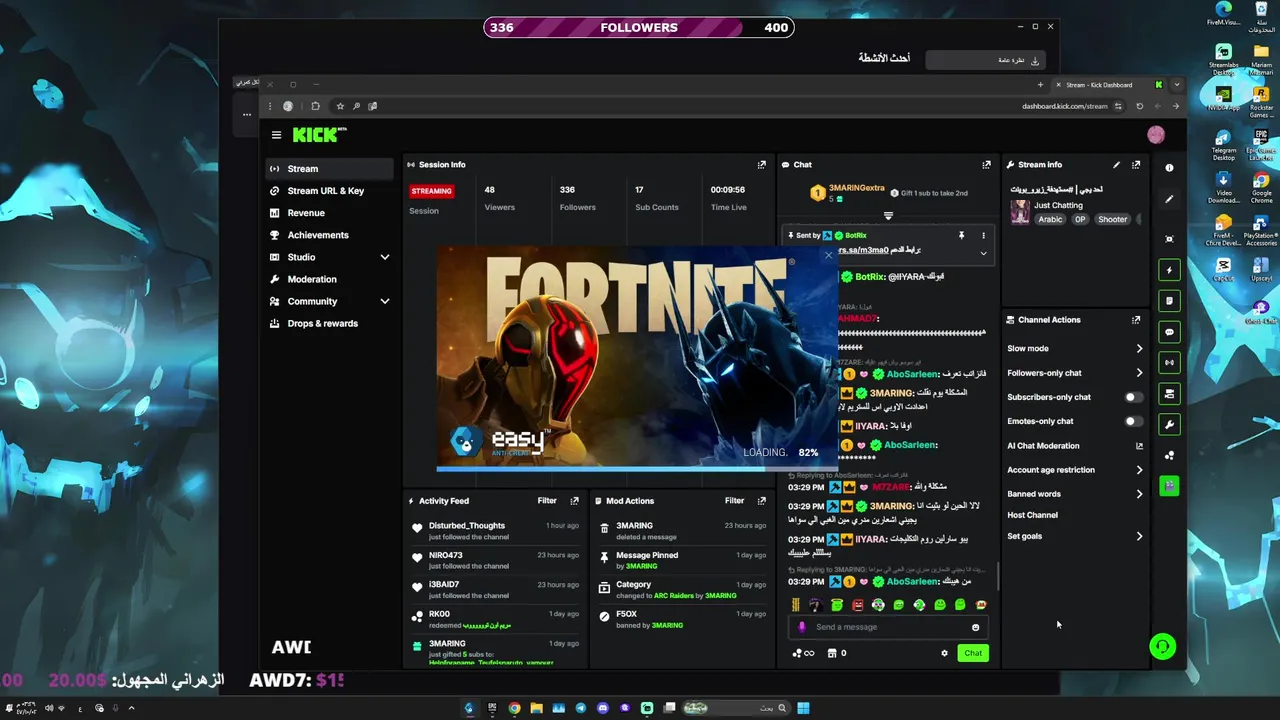Image resolution: width=1280 pixels, height=720 pixels.
Task: Open pinned message three-dot options
Action: tap(983, 236)
